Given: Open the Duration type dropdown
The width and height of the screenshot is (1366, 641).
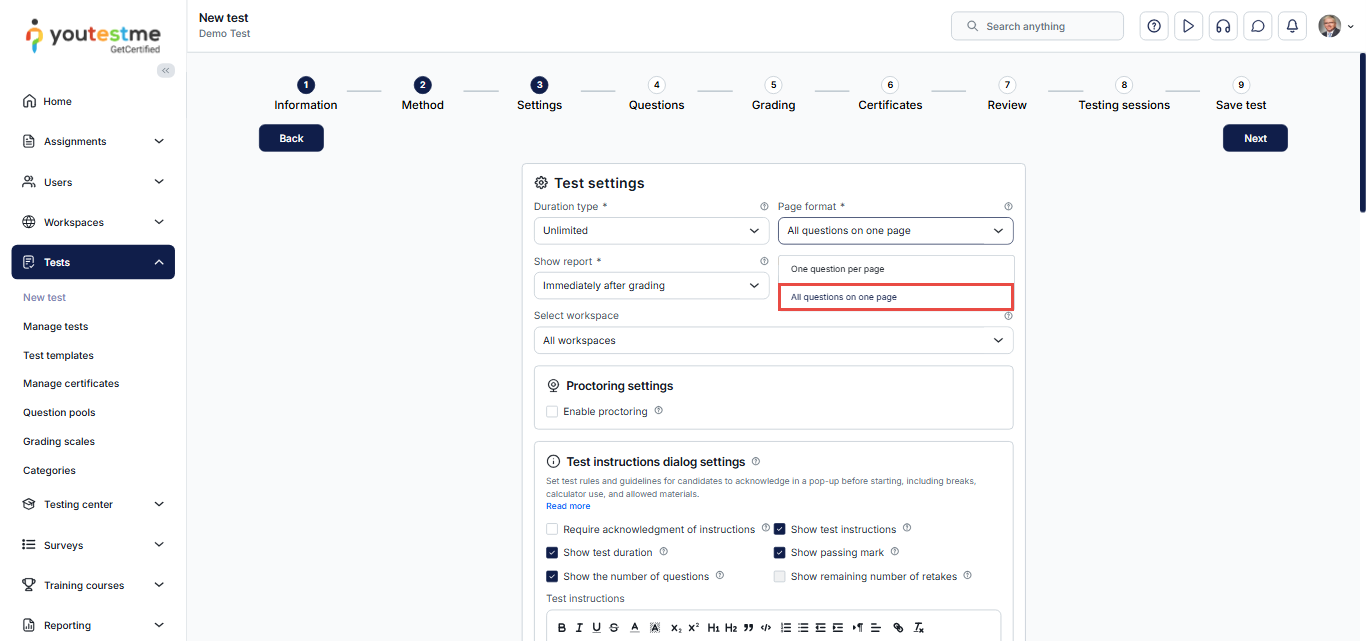Looking at the screenshot, I should (x=651, y=231).
